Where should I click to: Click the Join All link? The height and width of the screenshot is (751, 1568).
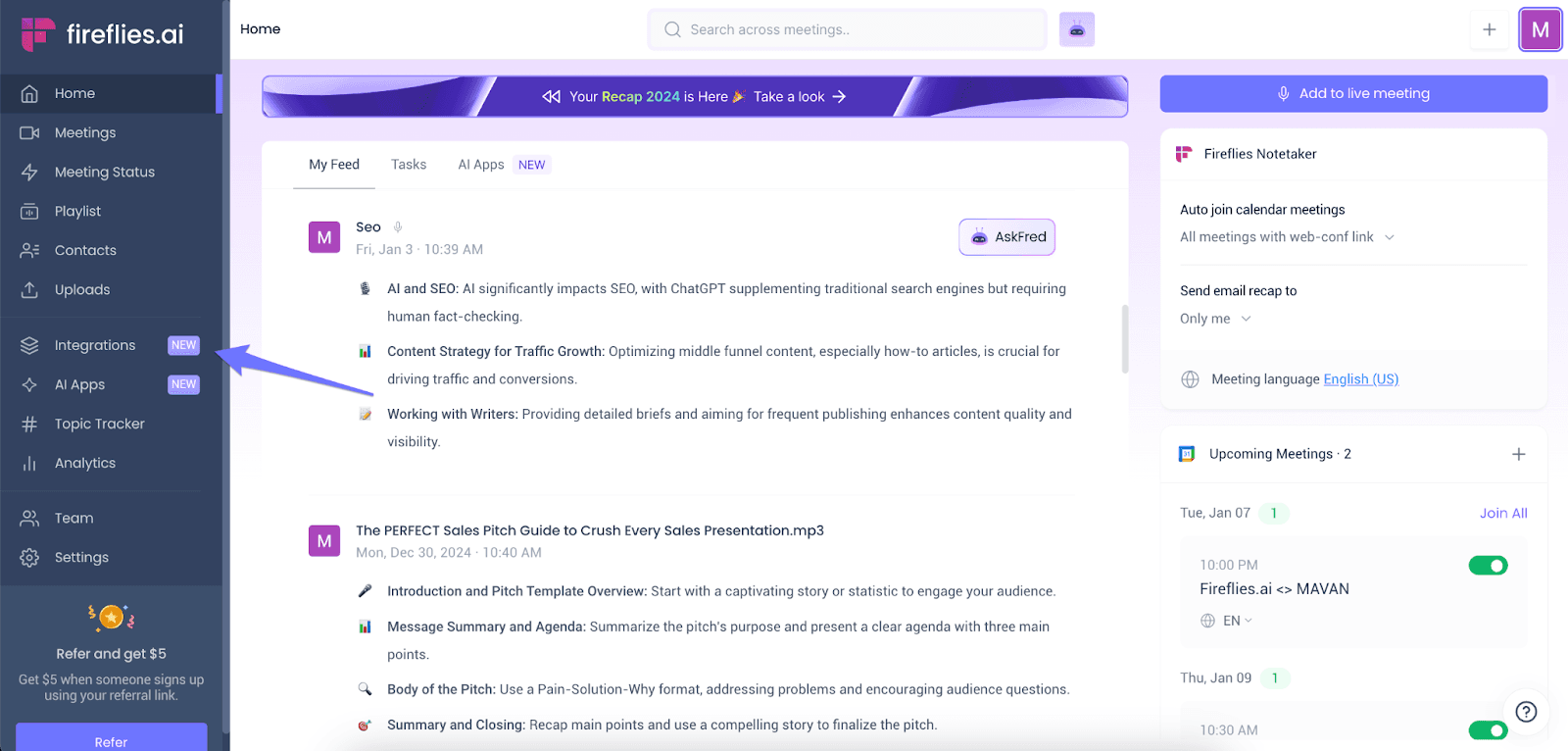pos(1503,513)
